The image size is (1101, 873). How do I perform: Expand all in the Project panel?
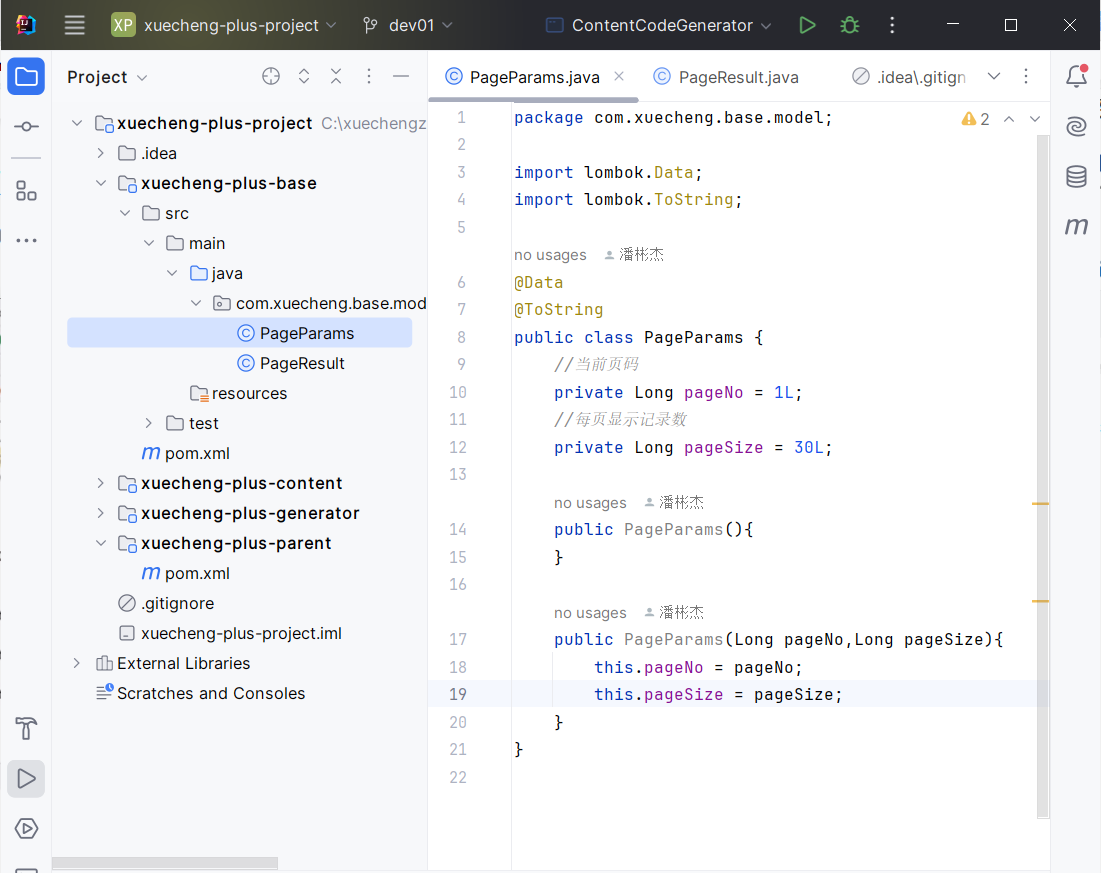(x=304, y=77)
